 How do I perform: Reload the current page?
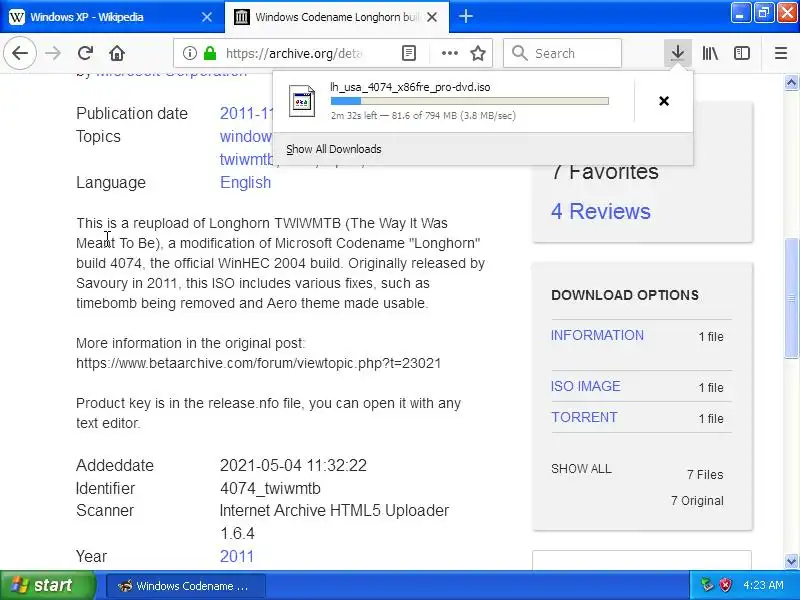85,53
